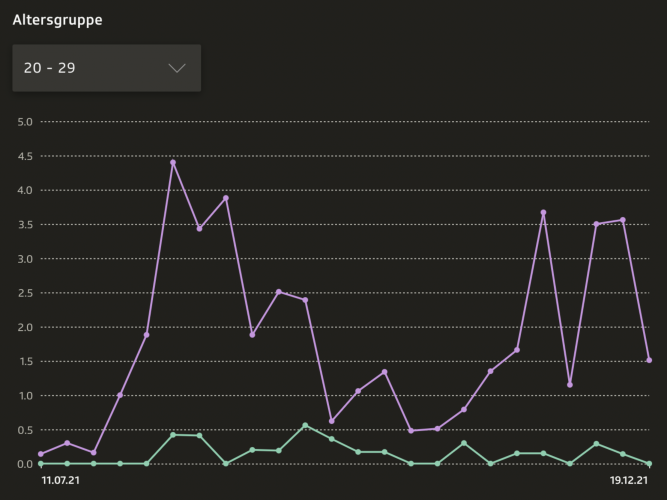
Task: Click the purple dip near 1.15 between late peaks
Action: [570, 385]
